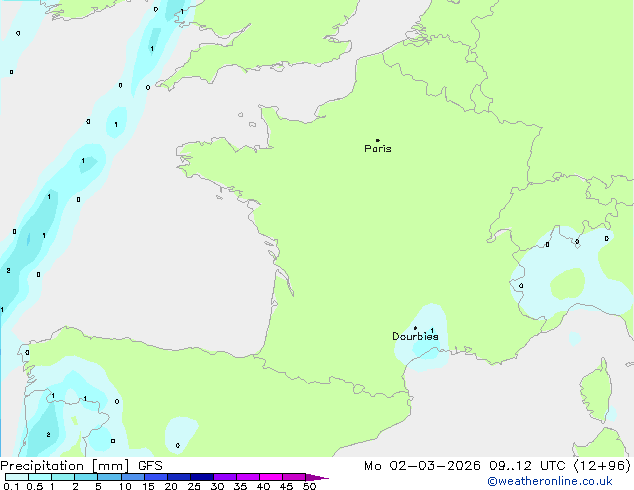The height and width of the screenshot is (490, 634).
Task: Pick the 1–2 mm legend swatch
Action: coord(63,477)
